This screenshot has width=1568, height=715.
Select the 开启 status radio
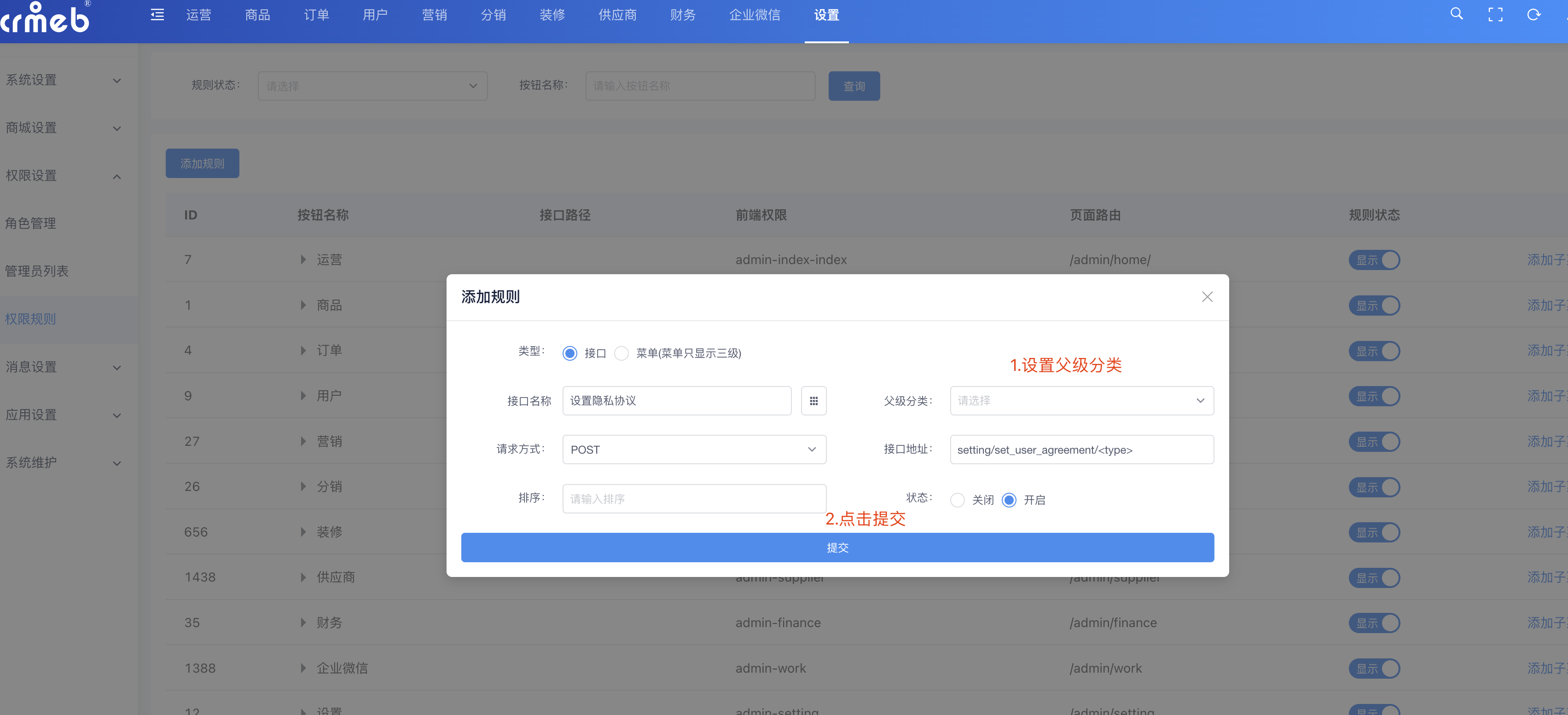(x=1009, y=500)
